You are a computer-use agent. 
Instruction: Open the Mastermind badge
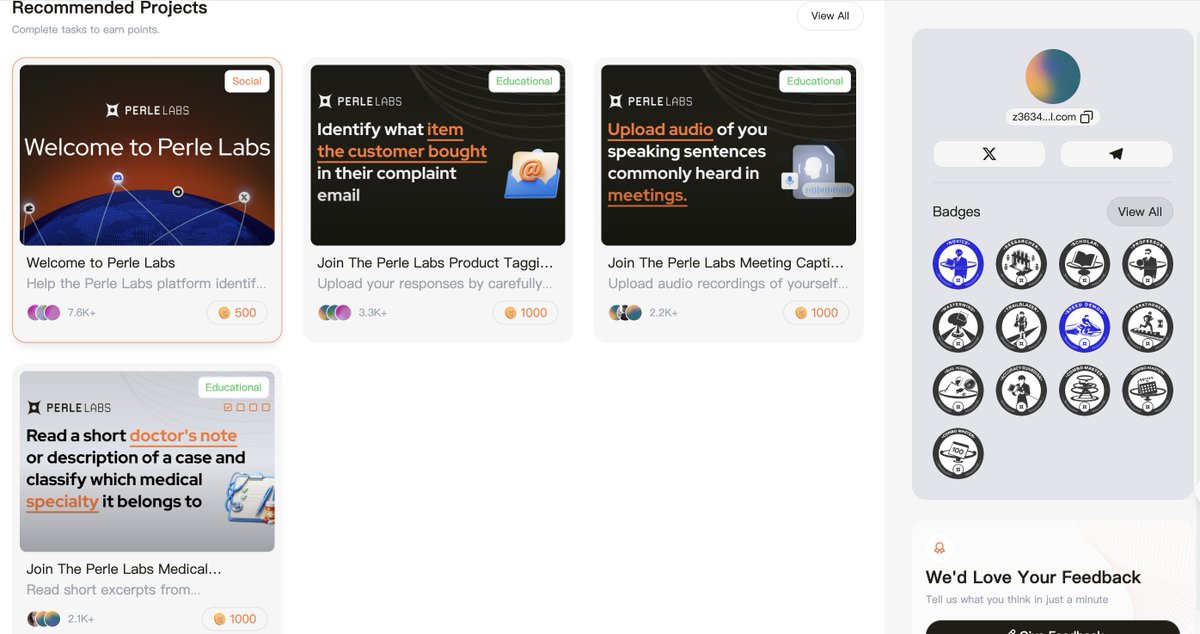[x=958, y=327]
